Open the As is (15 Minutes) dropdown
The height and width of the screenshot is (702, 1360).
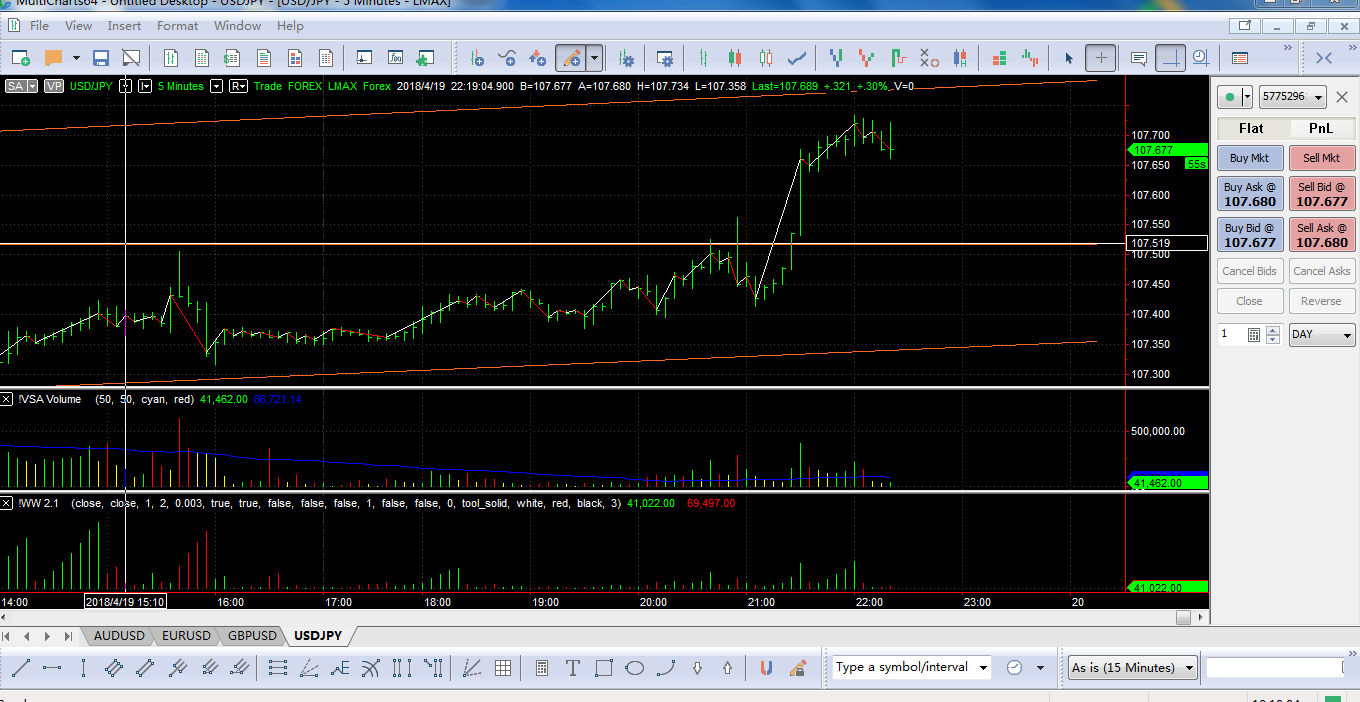[x=1133, y=667]
